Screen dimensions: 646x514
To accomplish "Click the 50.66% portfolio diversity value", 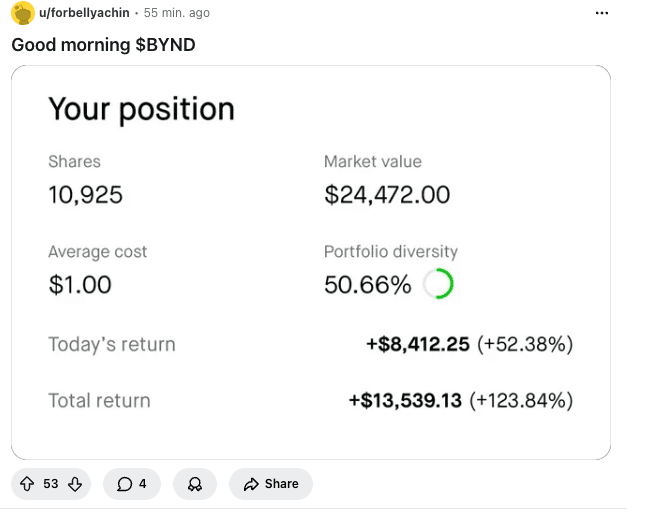I will coord(368,285).
